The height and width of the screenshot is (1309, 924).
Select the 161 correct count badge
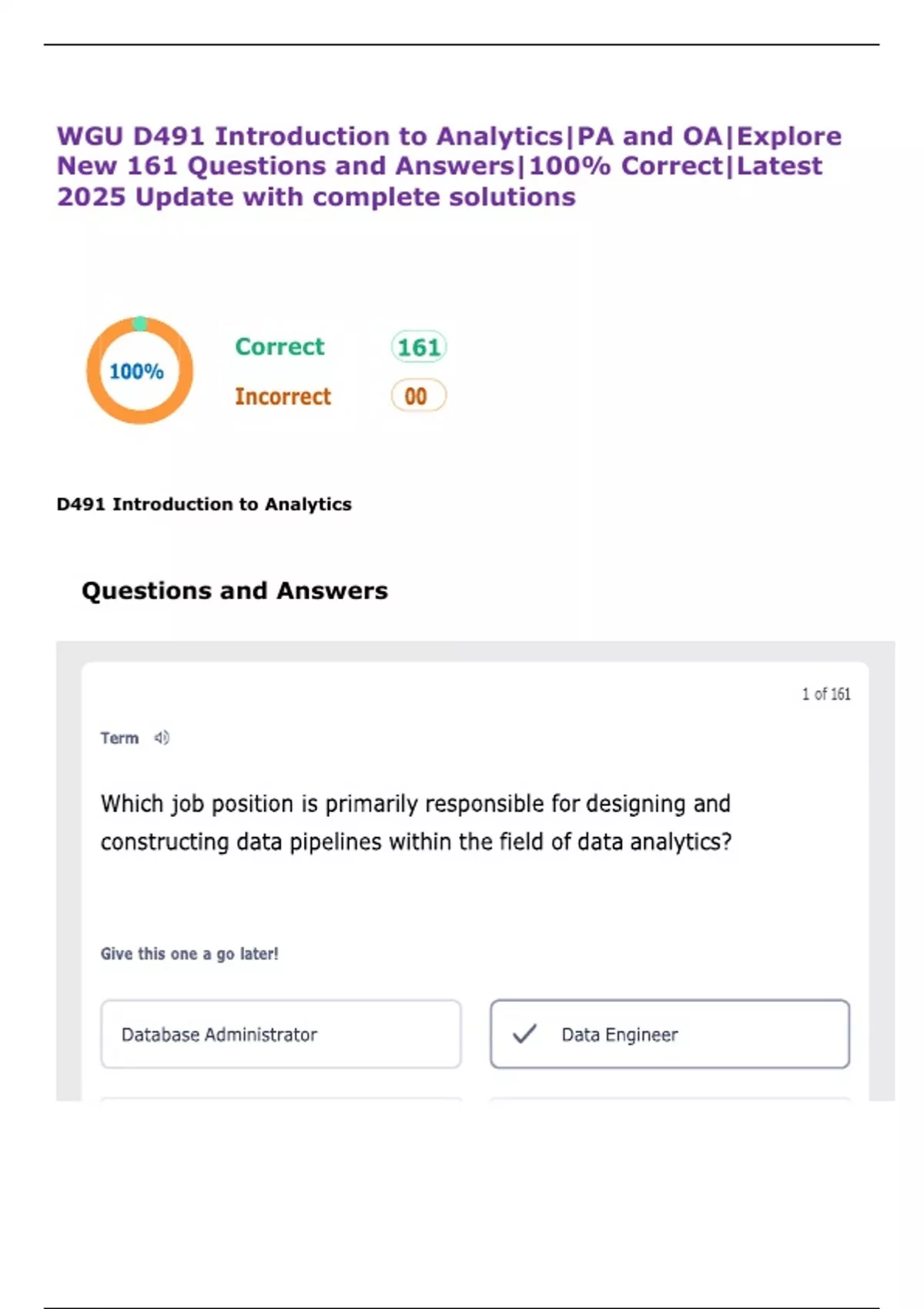(x=418, y=347)
